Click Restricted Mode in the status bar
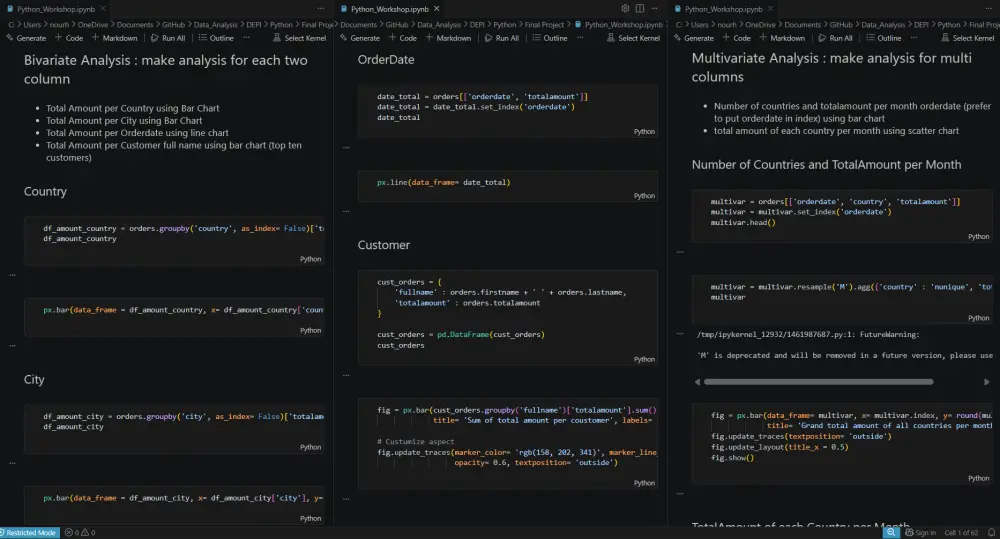Image resolution: width=1000 pixels, height=539 pixels. coord(30,532)
